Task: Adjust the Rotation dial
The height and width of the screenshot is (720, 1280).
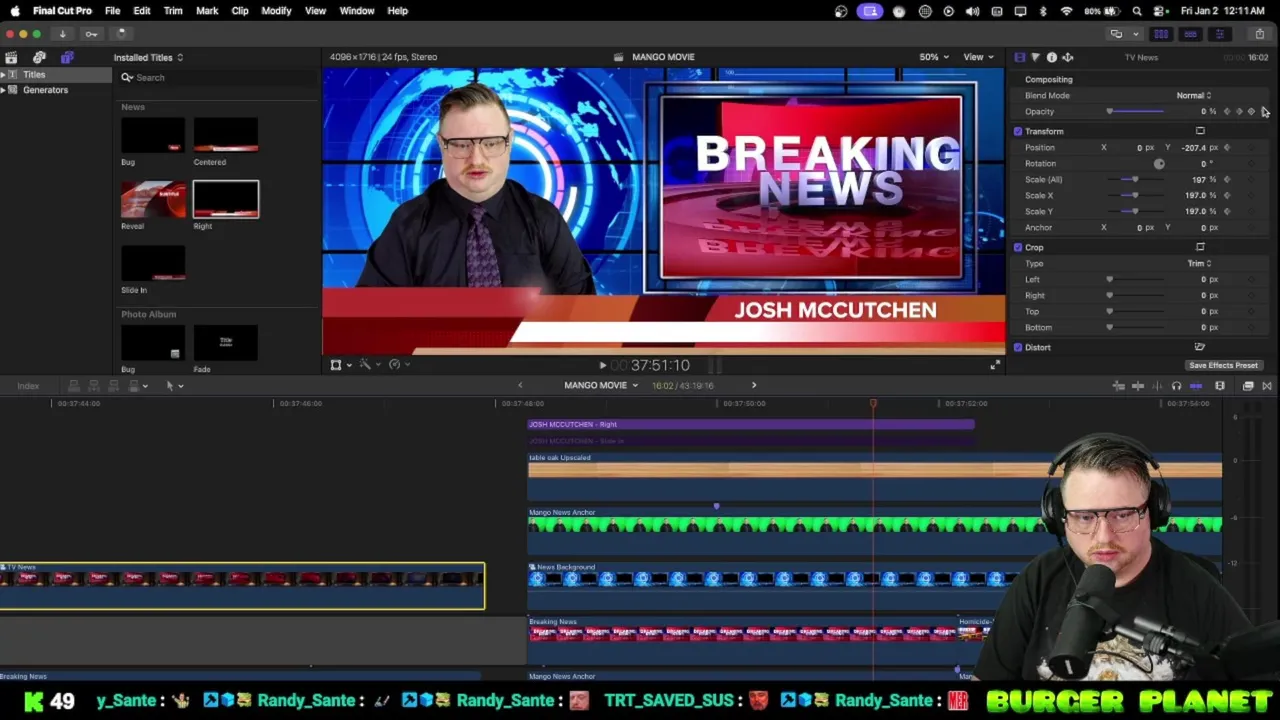Action: click(x=1159, y=163)
